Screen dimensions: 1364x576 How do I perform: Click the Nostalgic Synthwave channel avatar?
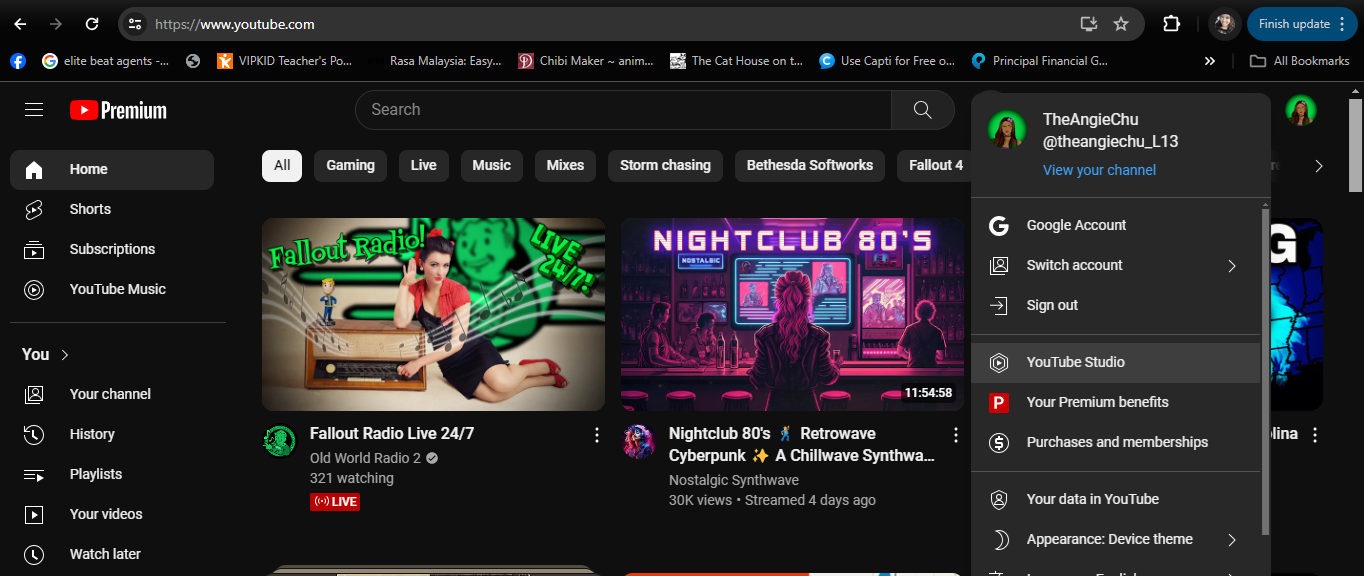click(638, 441)
